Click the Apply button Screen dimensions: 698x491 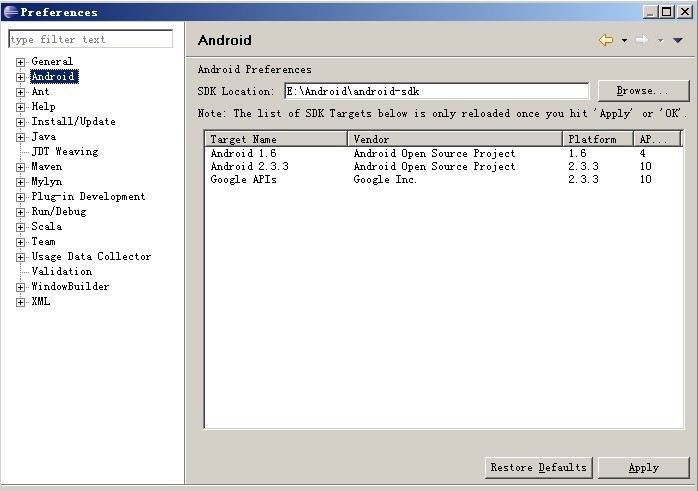(x=643, y=468)
